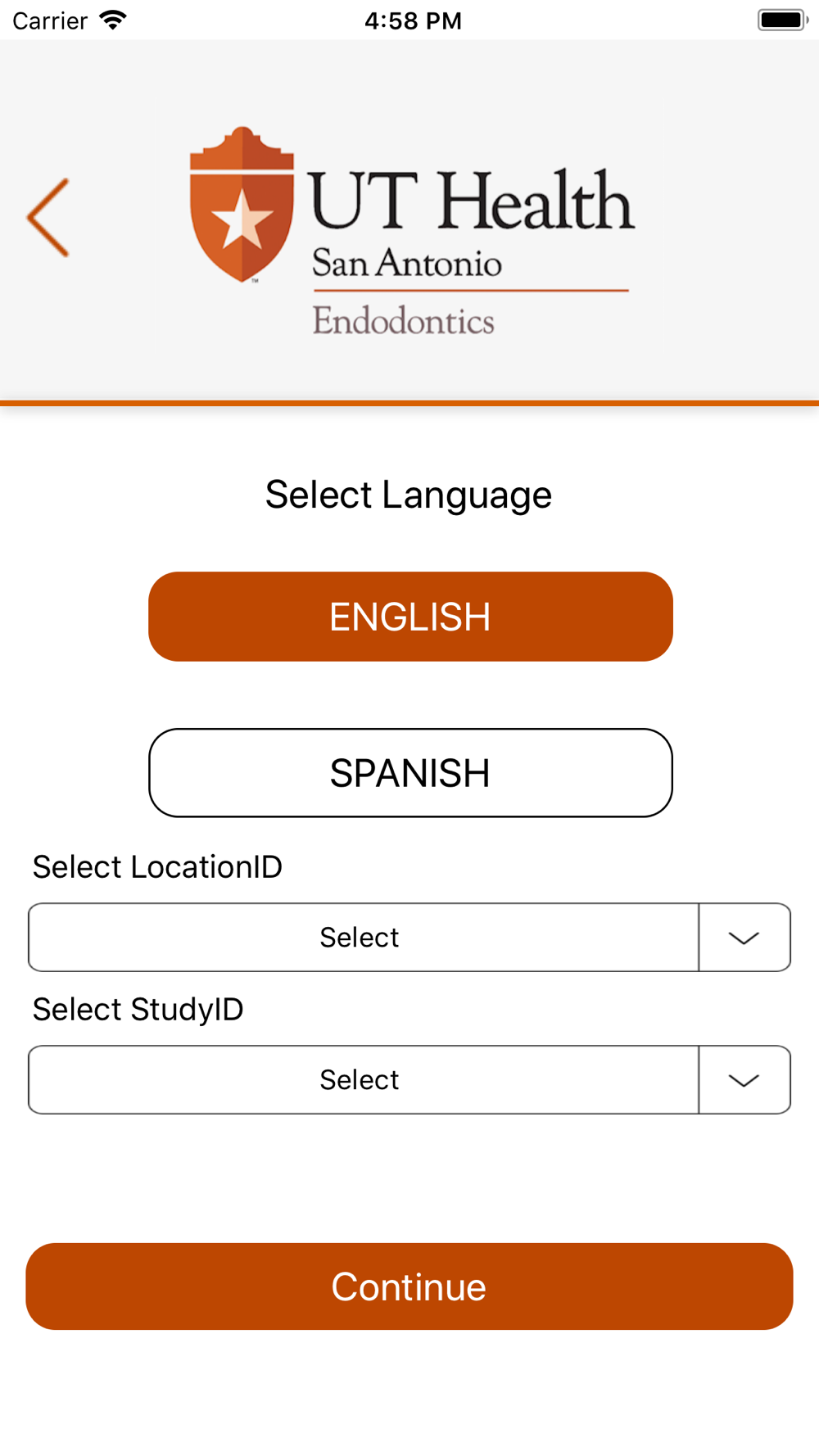Tap the "Select StudyID" label

[x=138, y=1010]
